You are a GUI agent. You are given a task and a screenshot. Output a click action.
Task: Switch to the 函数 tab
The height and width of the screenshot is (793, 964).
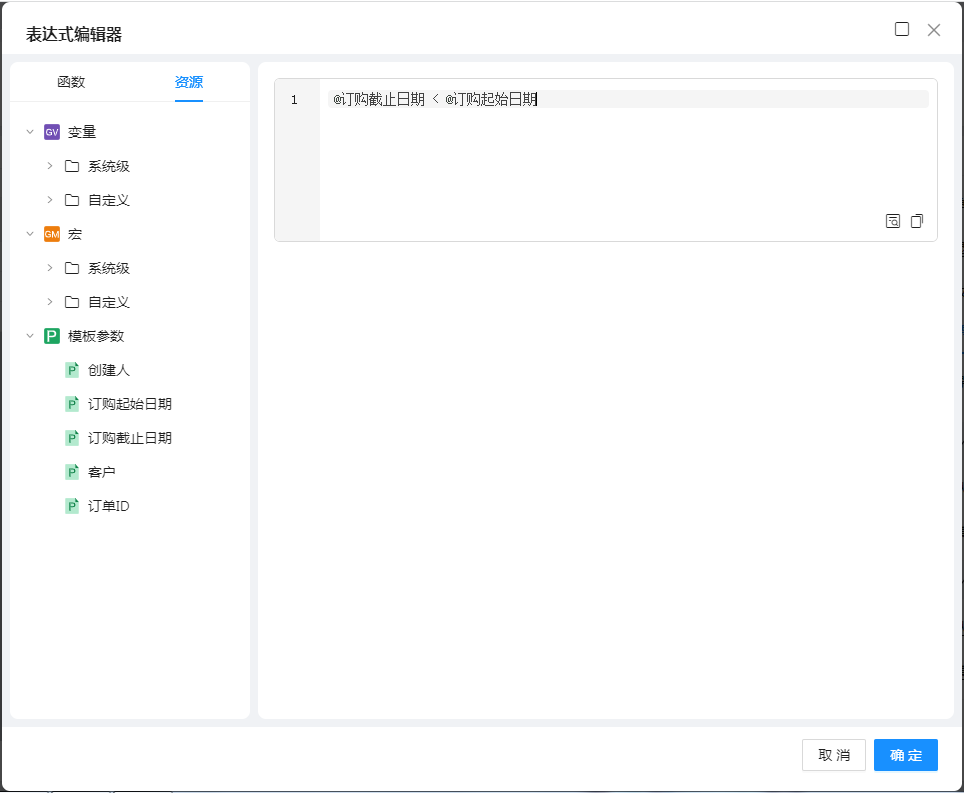pyautogui.click(x=71, y=82)
